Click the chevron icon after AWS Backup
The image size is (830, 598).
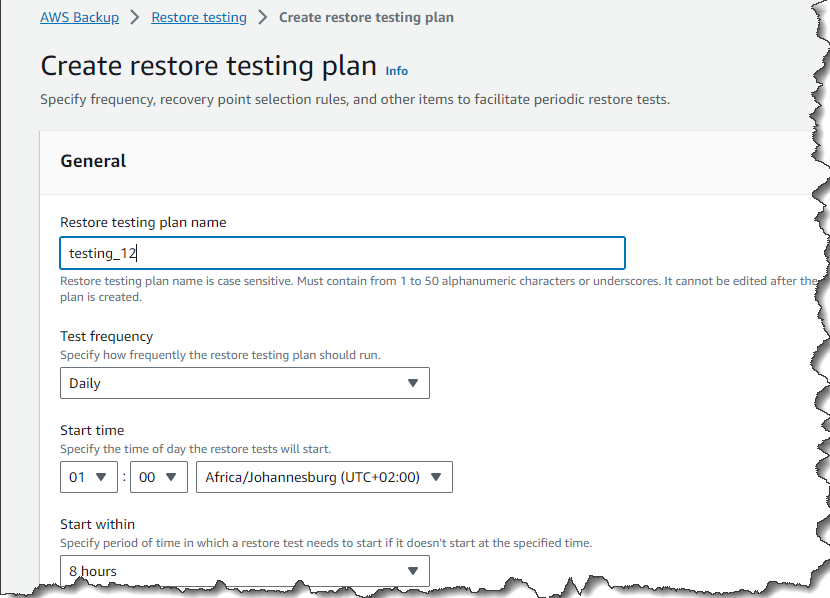click(x=135, y=17)
